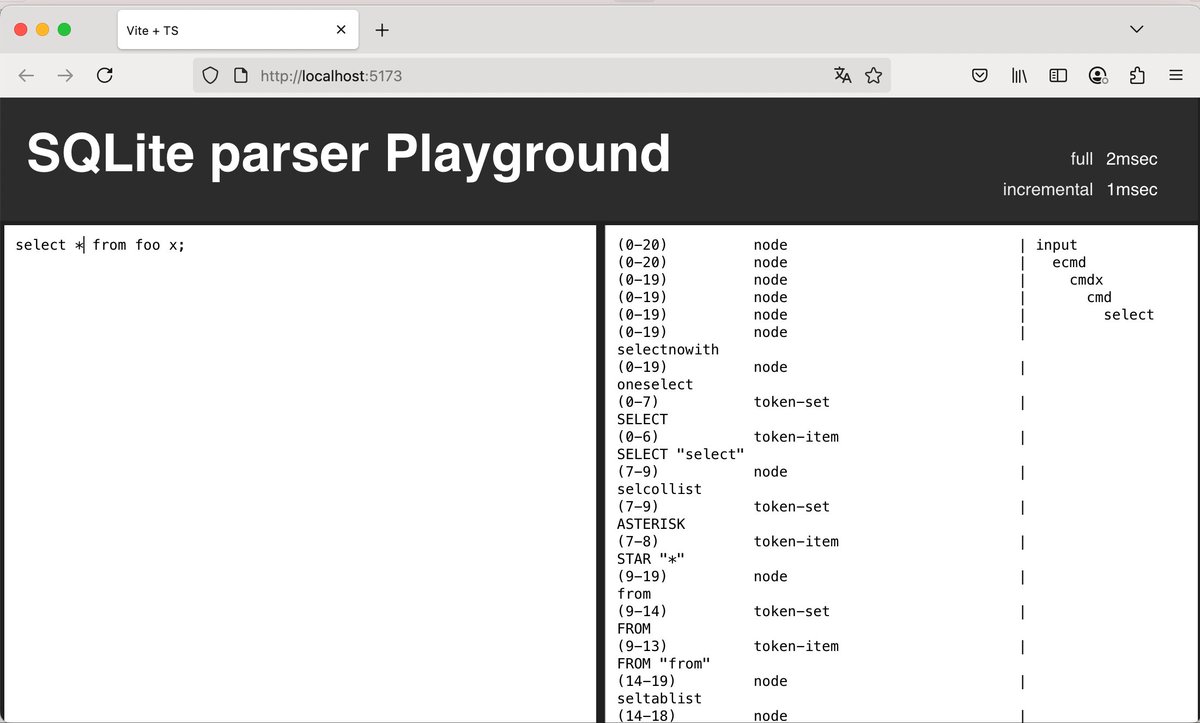
Task: List all tabs dropdown arrow
Action: click(x=1137, y=30)
